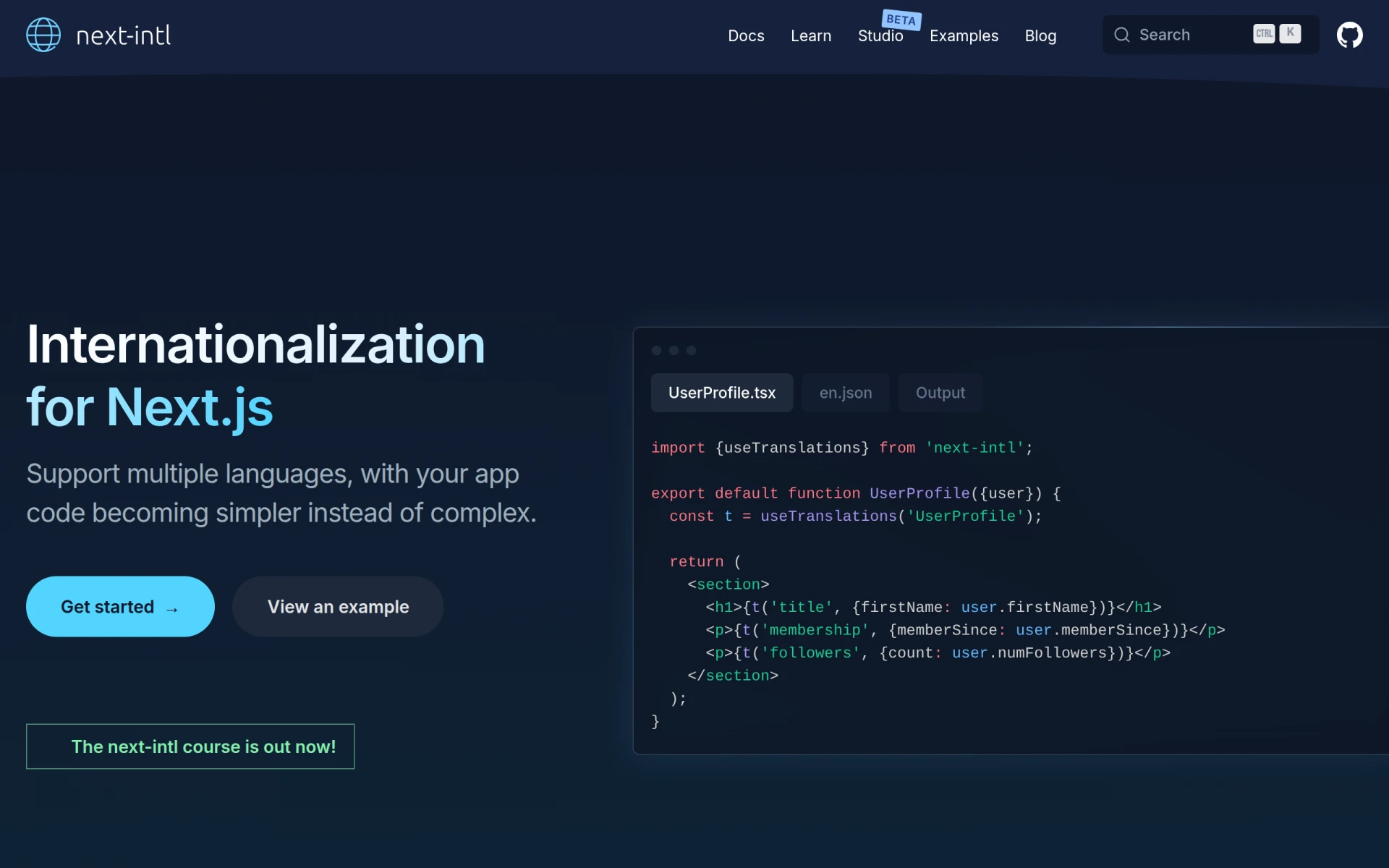Open the next-intl course announcement link
Viewport: 1389px width, 868px height.
point(190,746)
